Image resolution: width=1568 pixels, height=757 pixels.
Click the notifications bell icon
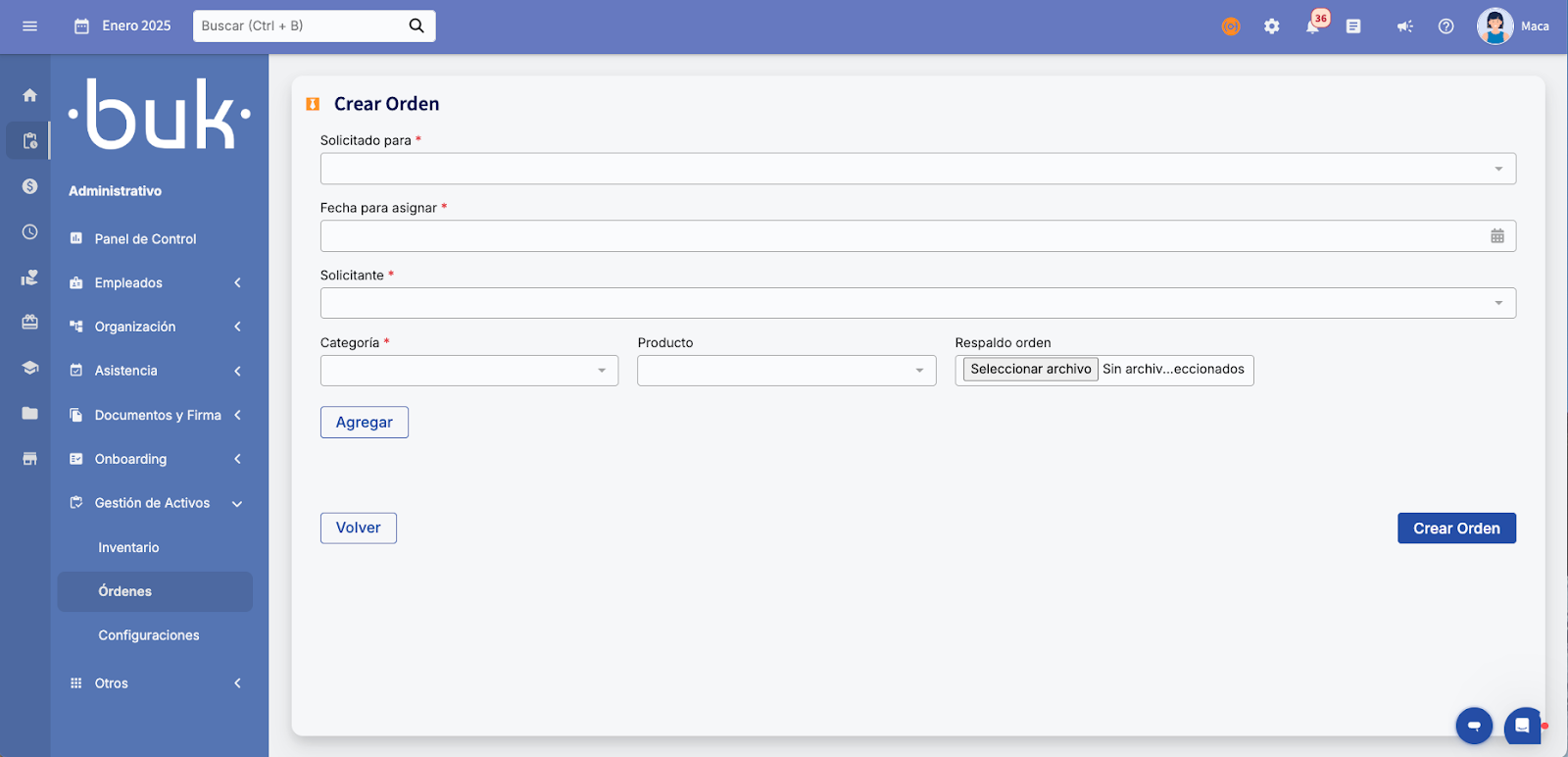coord(1312,26)
